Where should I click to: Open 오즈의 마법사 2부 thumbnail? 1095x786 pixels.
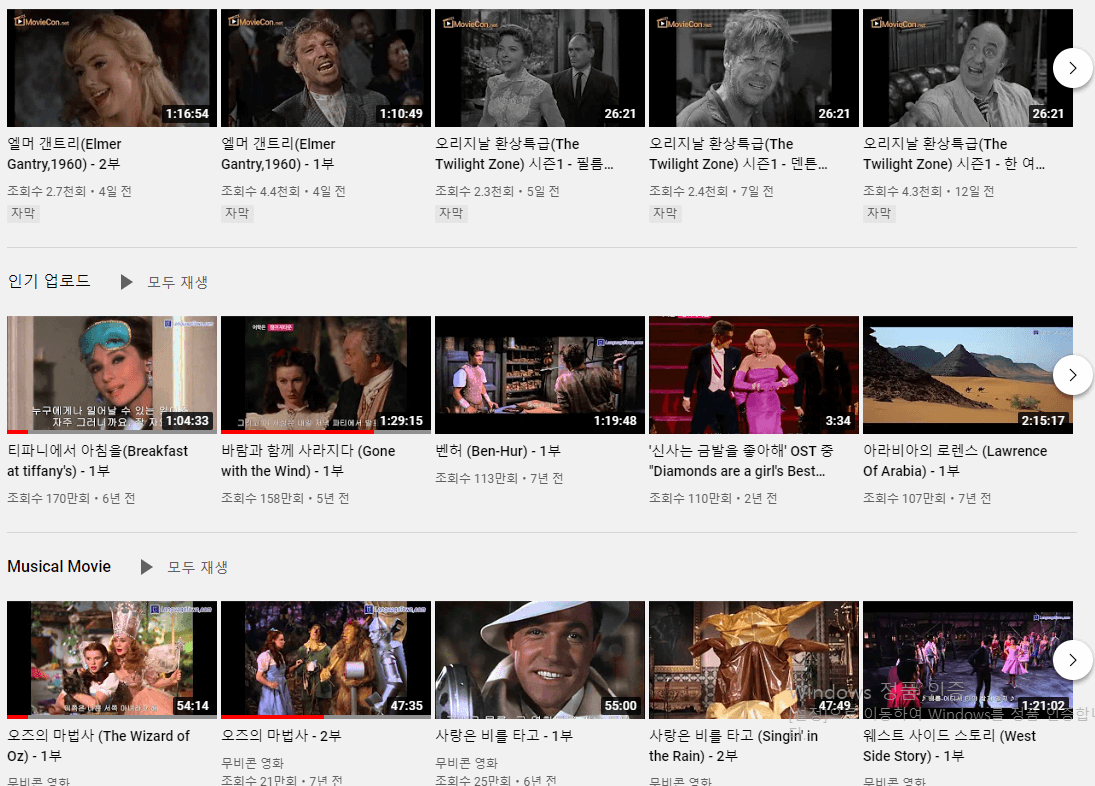click(x=326, y=660)
